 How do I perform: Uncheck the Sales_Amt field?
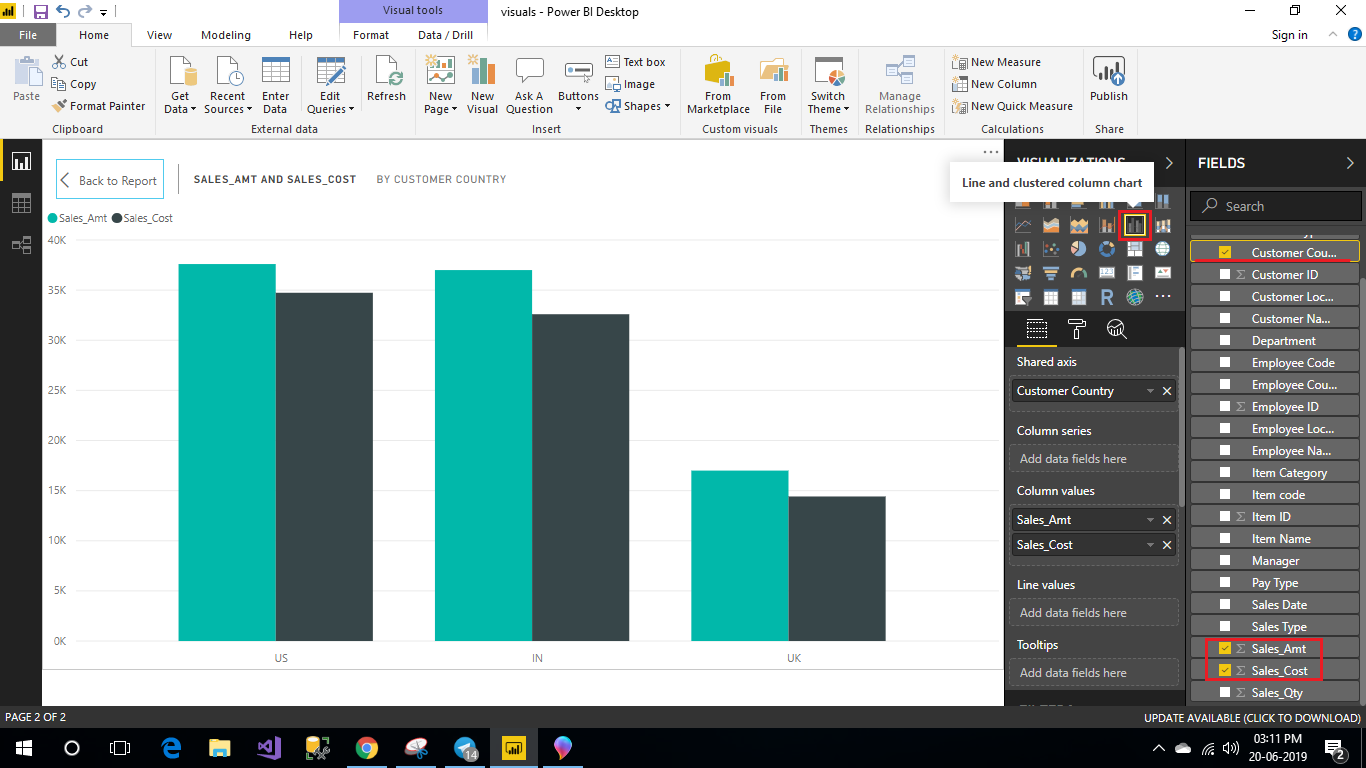(x=1226, y=648)
